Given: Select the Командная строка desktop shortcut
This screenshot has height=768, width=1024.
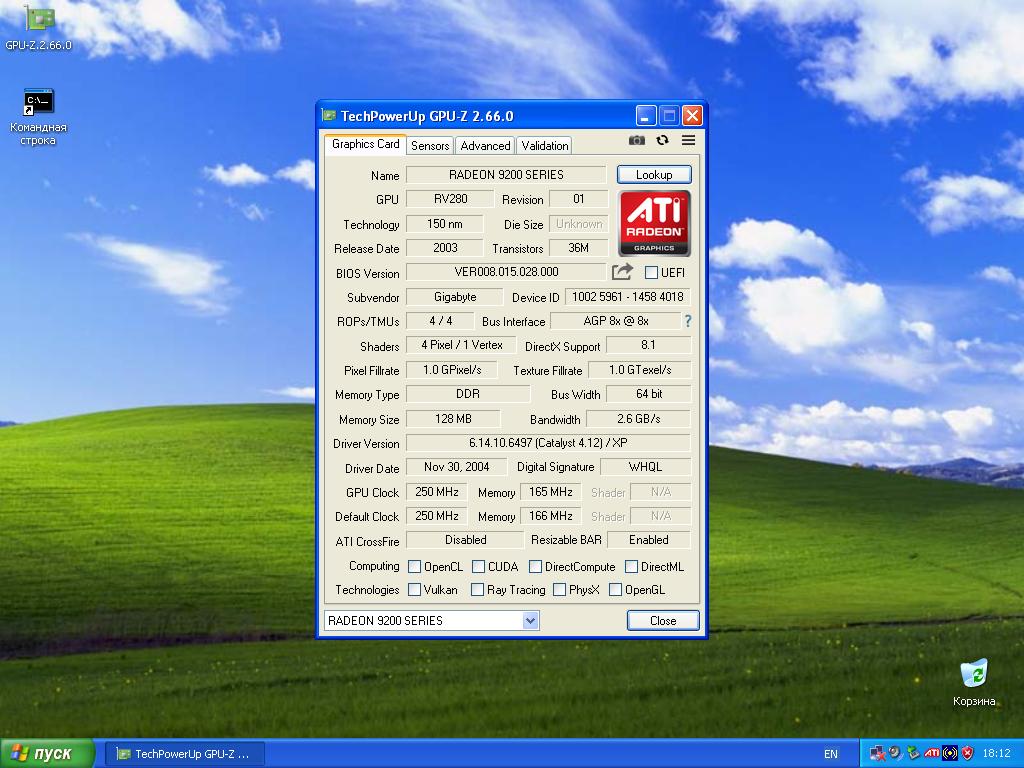Looking at the screenshot, I should tap(39, 118).
